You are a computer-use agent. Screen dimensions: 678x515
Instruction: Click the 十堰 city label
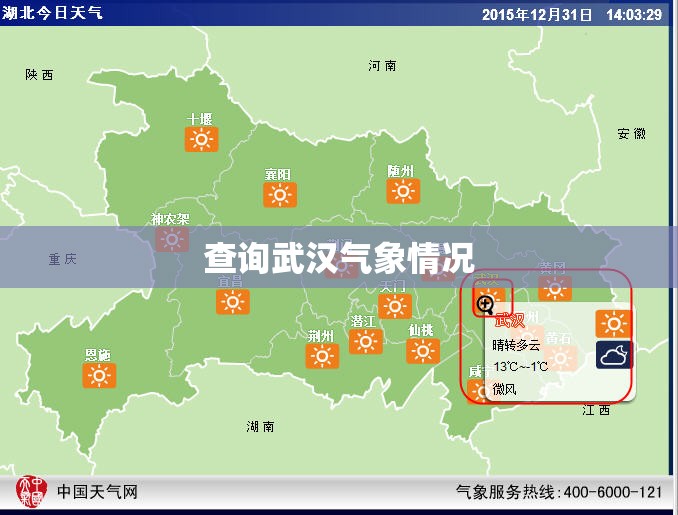pos(200,119)
